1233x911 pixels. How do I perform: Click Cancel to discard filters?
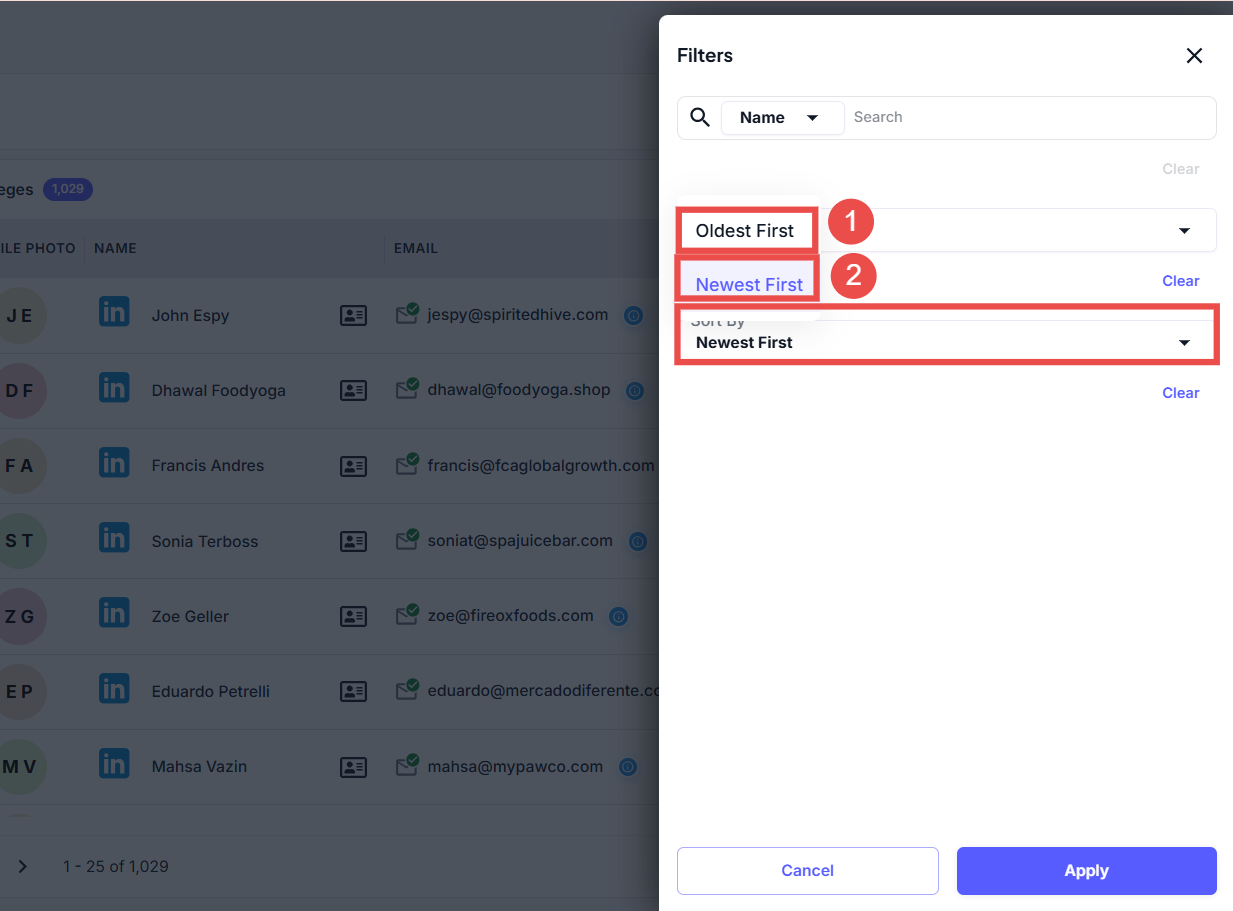pyautogui.click(x=807, y=871)
